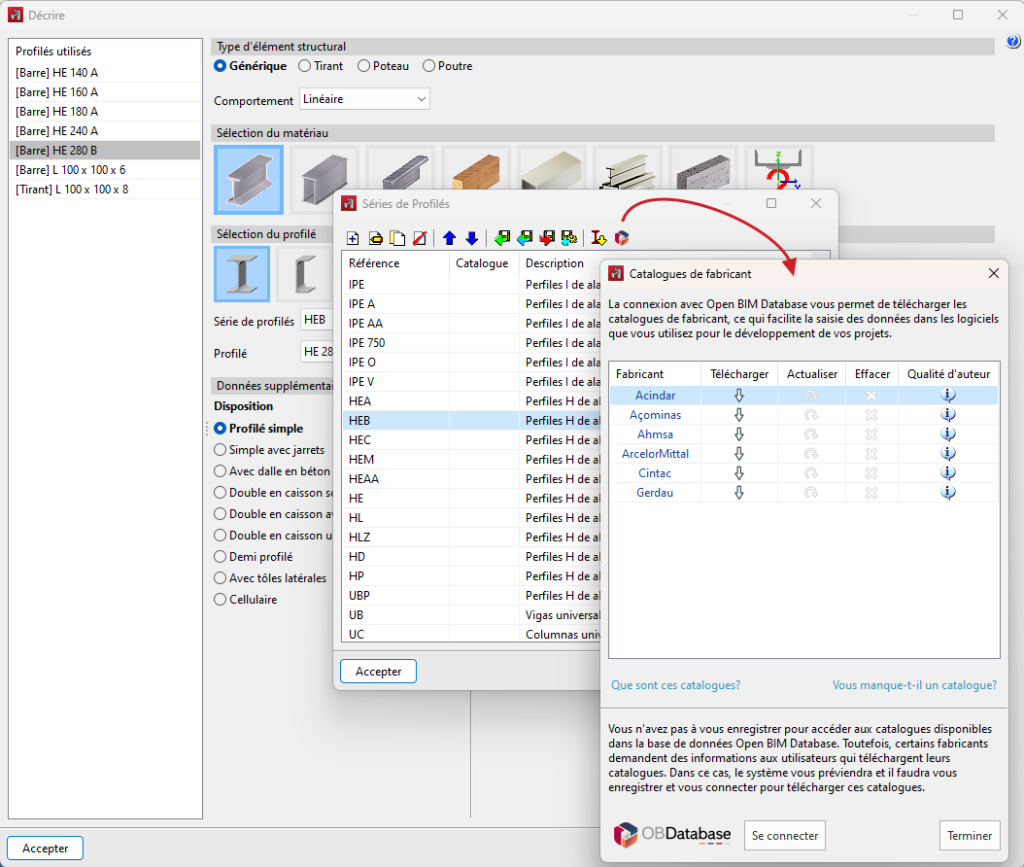Click the copy series toolbar icon
The width and height of the screenshot is (1024, 867).
click(x=397, y=238)
